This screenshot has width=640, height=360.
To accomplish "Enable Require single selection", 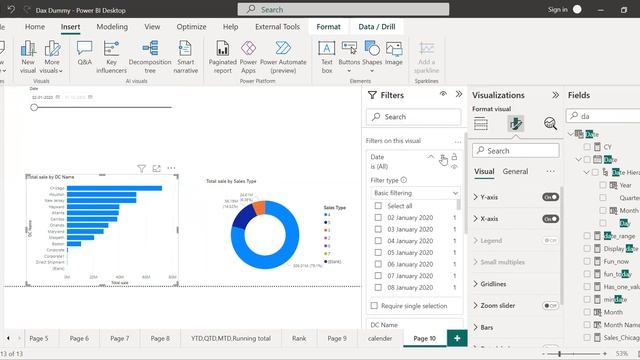I will [x=374, y=306].
